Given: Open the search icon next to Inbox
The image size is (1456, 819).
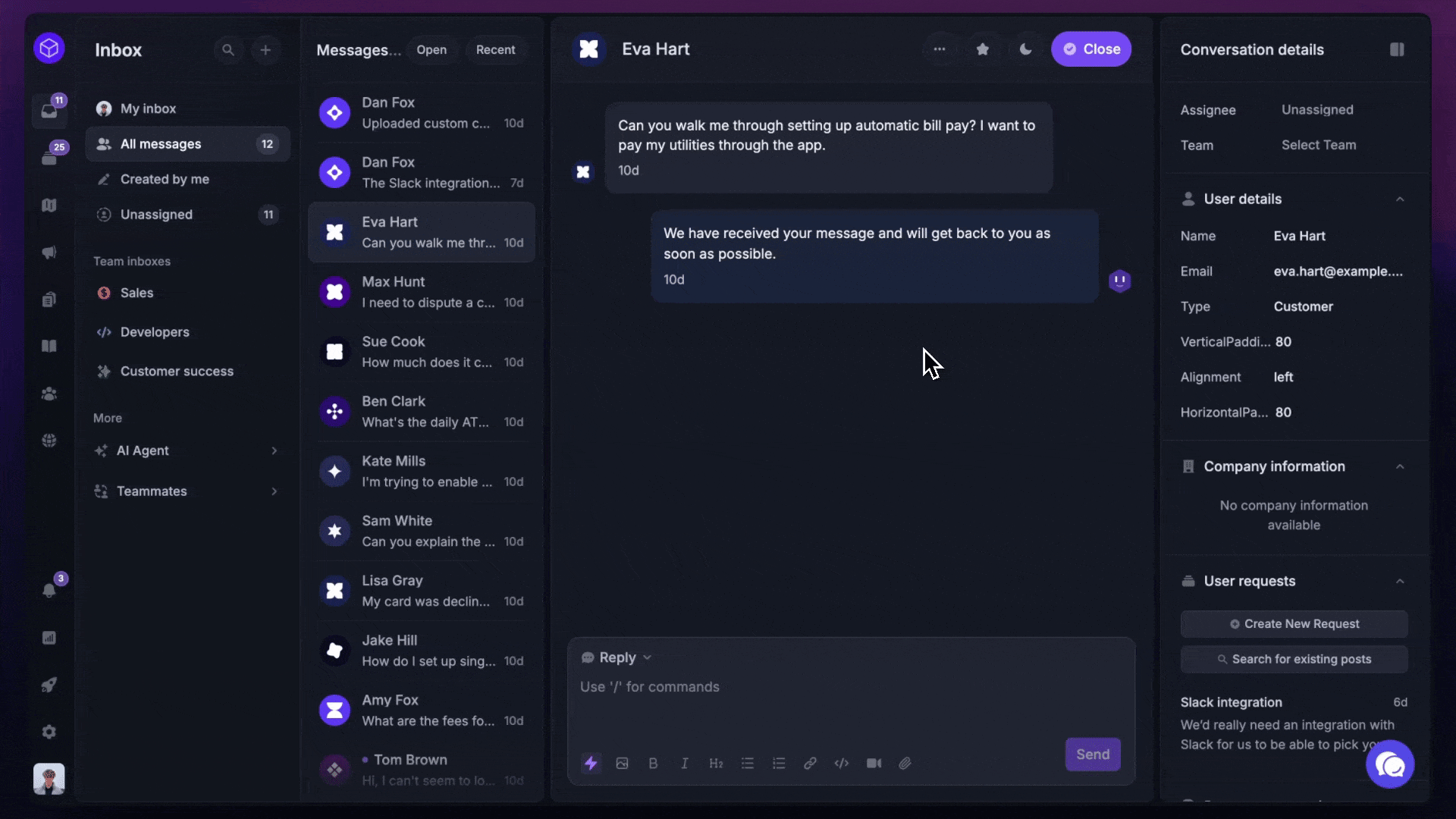Looking at the screenshot, I should click(x=227, y=50).
